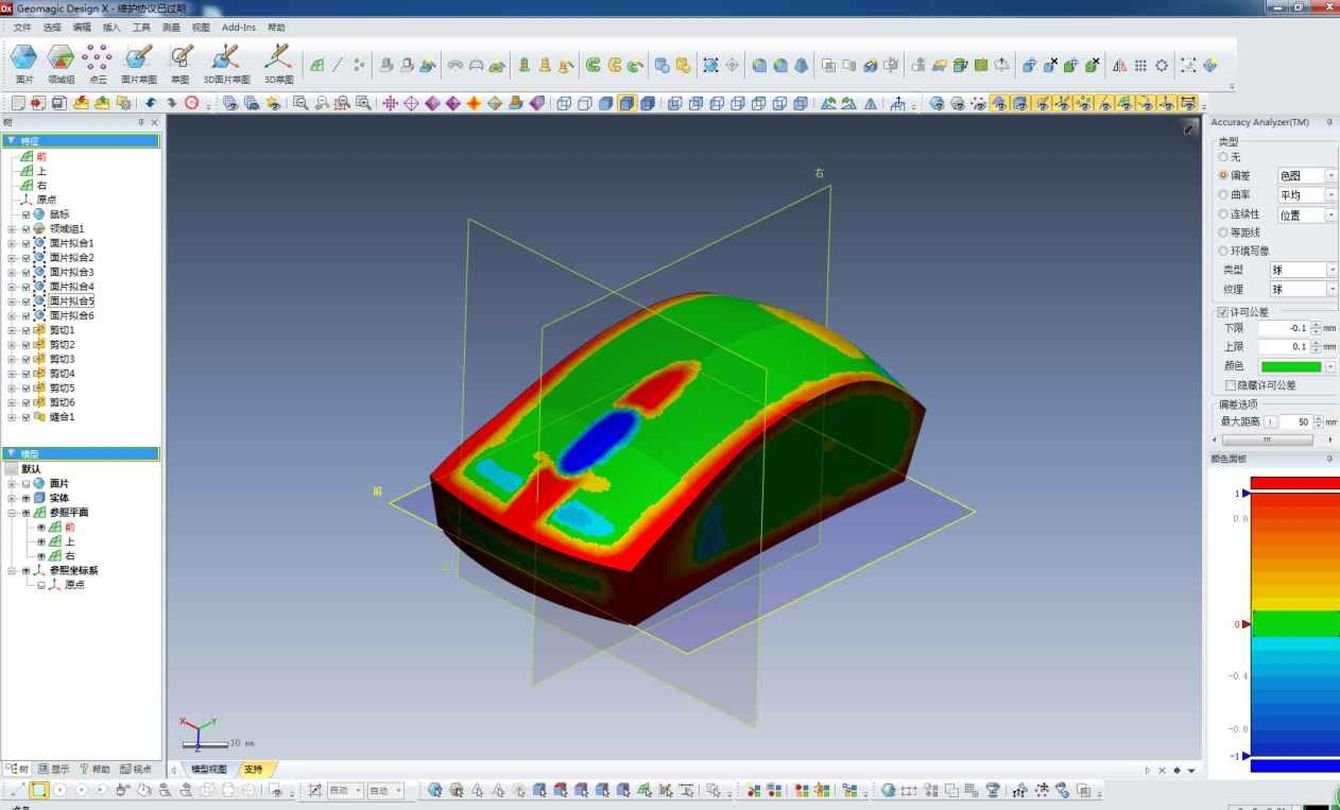Click the red circular rebuild icon

pos(191,103)
